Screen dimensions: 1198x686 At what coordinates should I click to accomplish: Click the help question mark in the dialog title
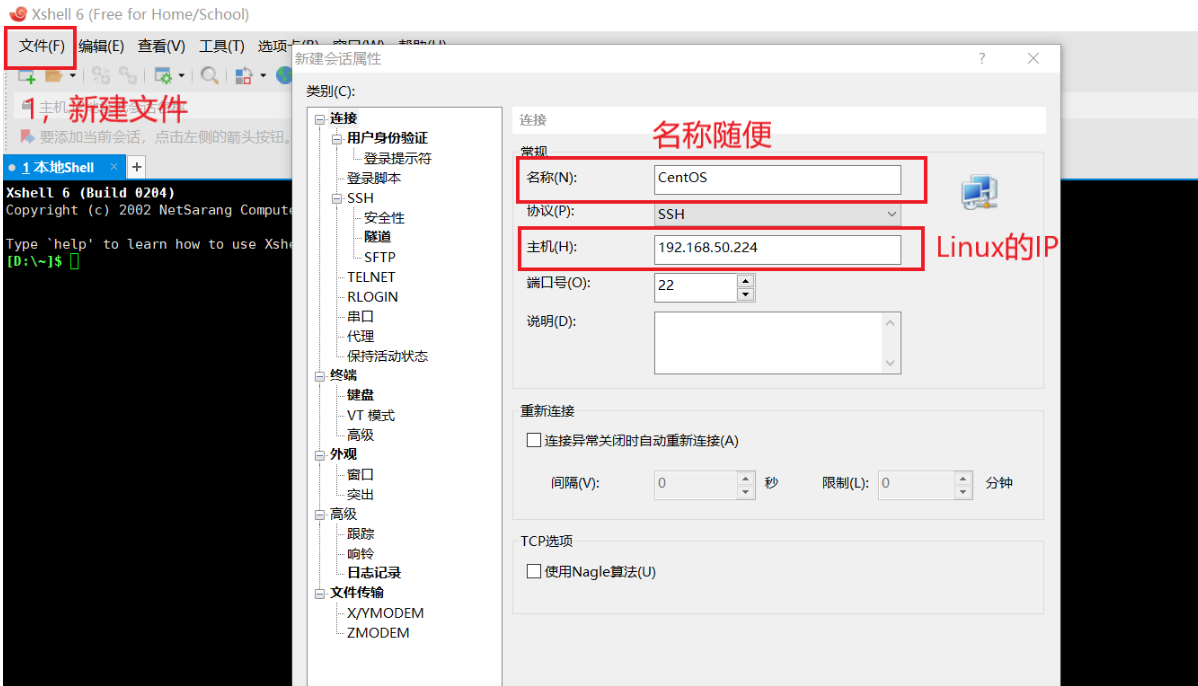point(982,59)
